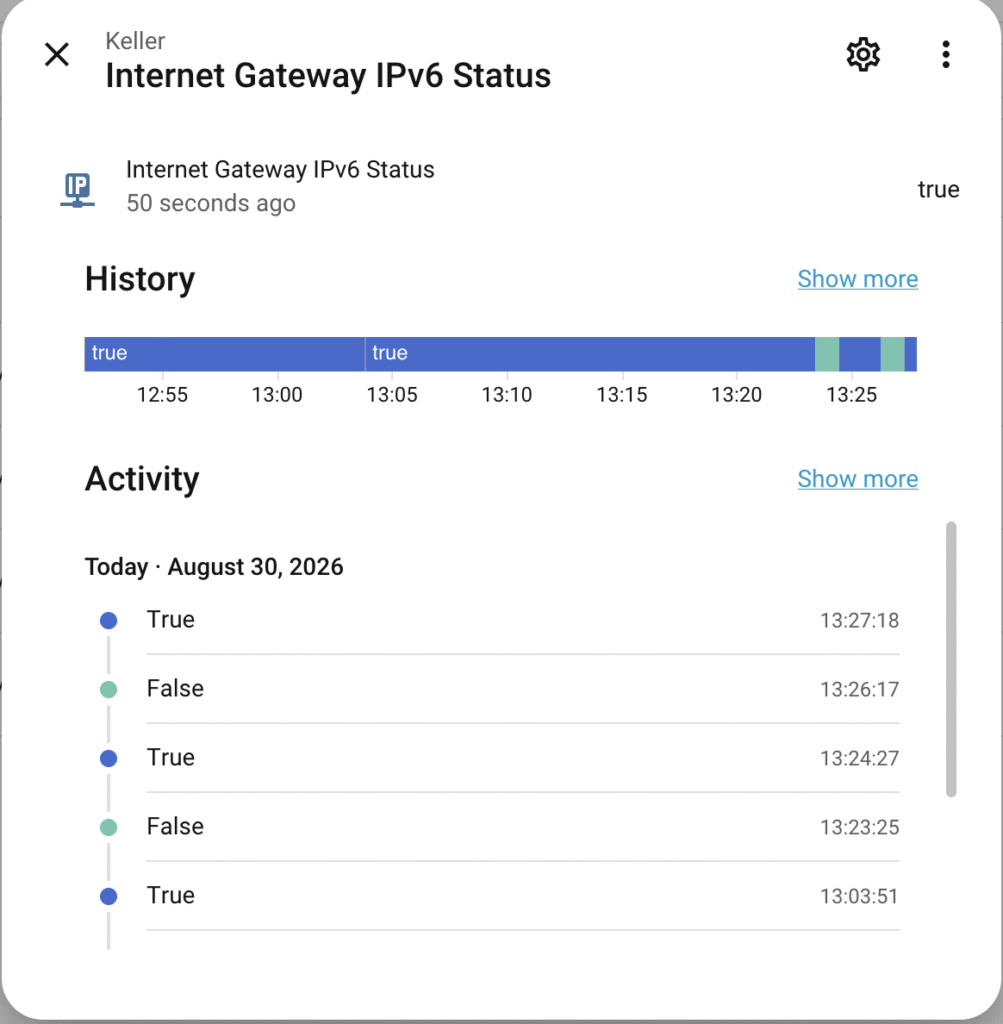Click green dot beside 13:26:17 entry
This screenshot has height=1024, width=1003.
click(108, 690)
